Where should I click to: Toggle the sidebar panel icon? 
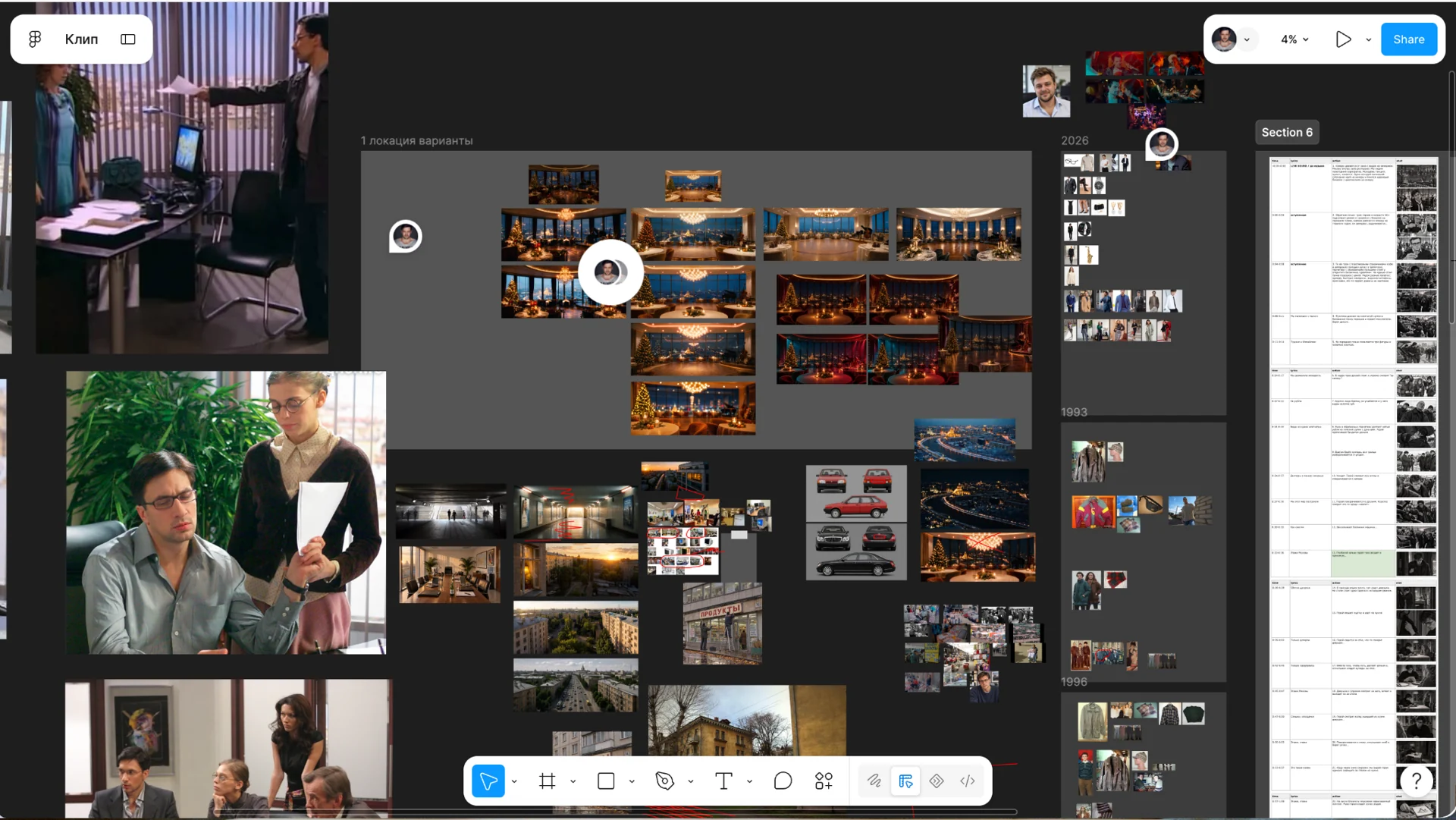coord(128,39)
